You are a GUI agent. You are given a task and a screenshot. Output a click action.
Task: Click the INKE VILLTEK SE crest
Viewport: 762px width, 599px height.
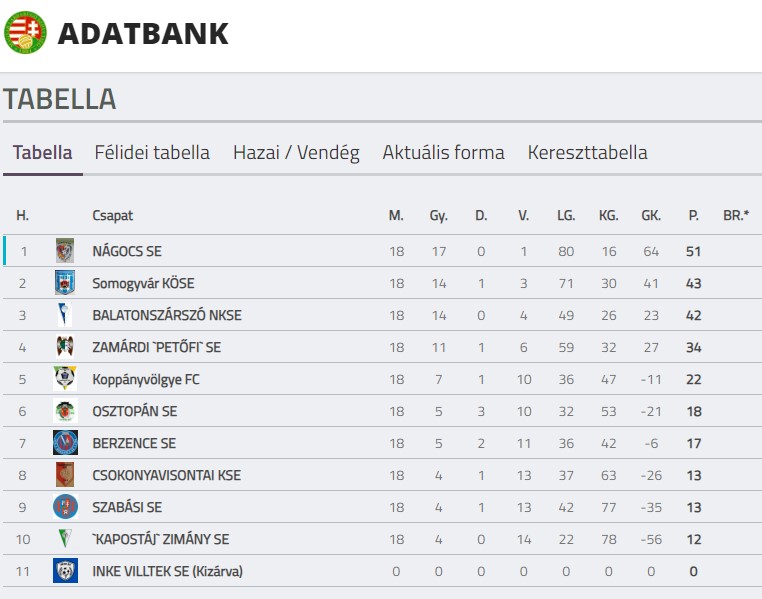tap(65, 571)
